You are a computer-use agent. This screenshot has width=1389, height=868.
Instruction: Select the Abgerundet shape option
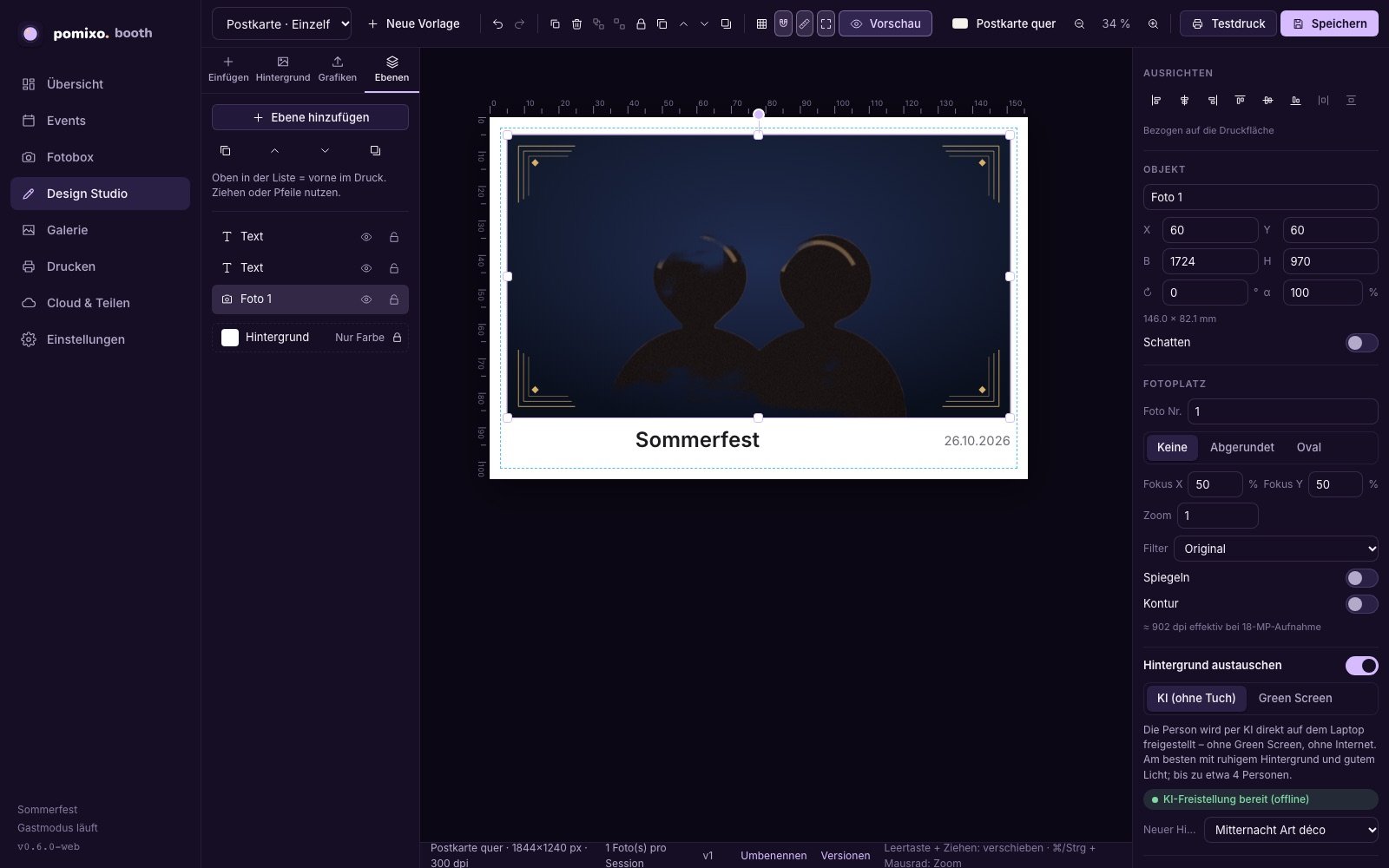(1241, 448)
